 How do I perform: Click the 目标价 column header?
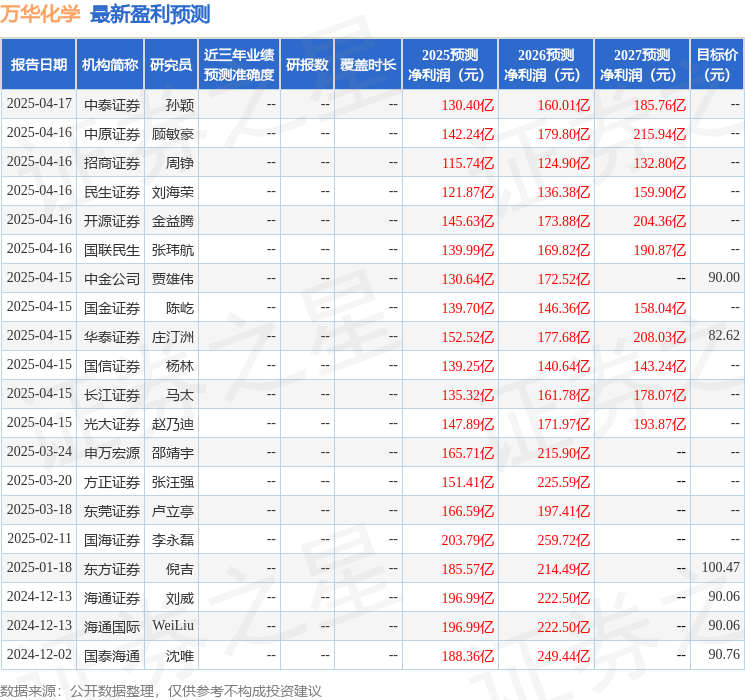click(x=717, y=65)
